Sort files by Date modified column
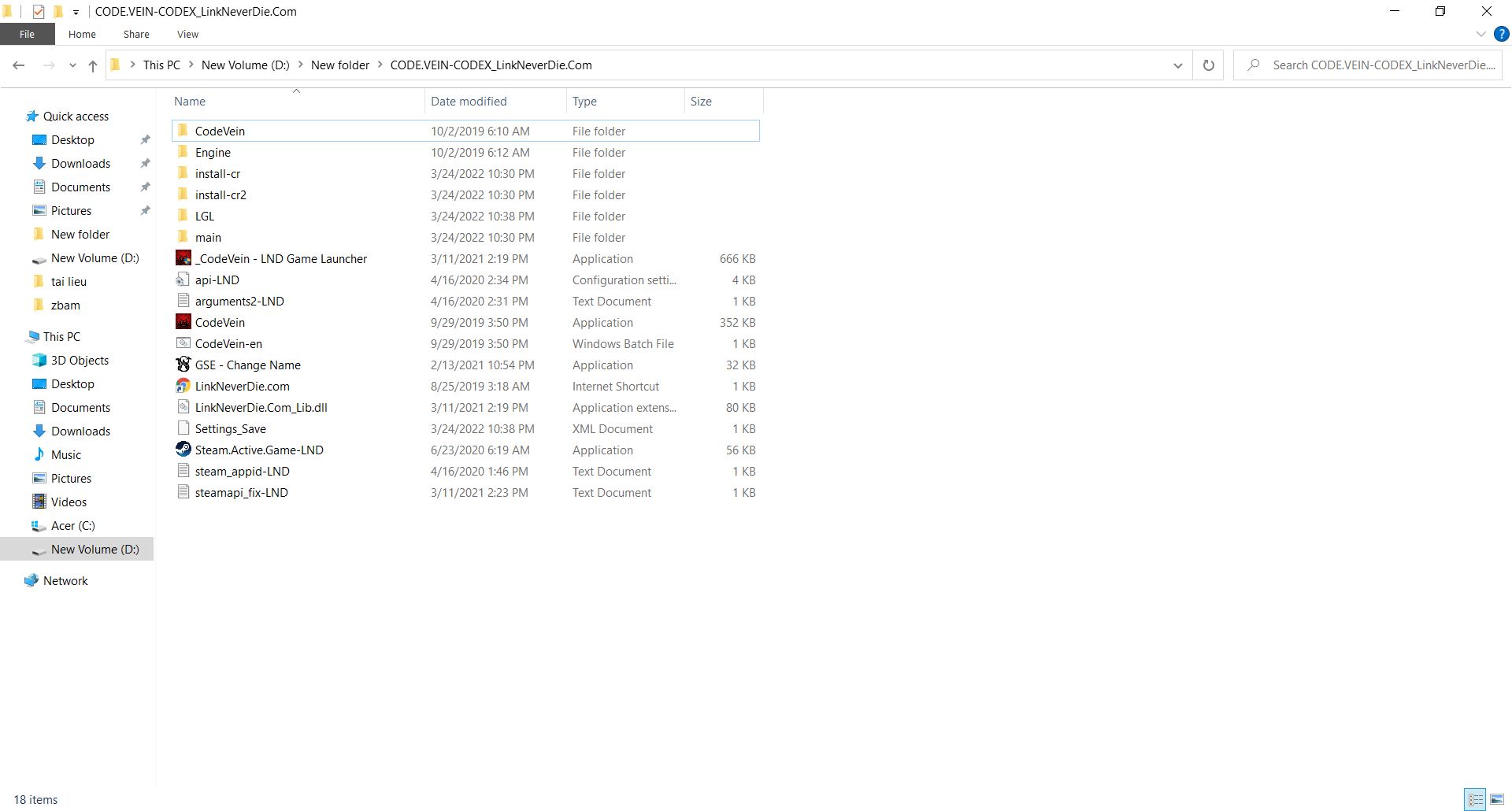The width and height of the screenshot is (1512, 811). tap(469, 101)
